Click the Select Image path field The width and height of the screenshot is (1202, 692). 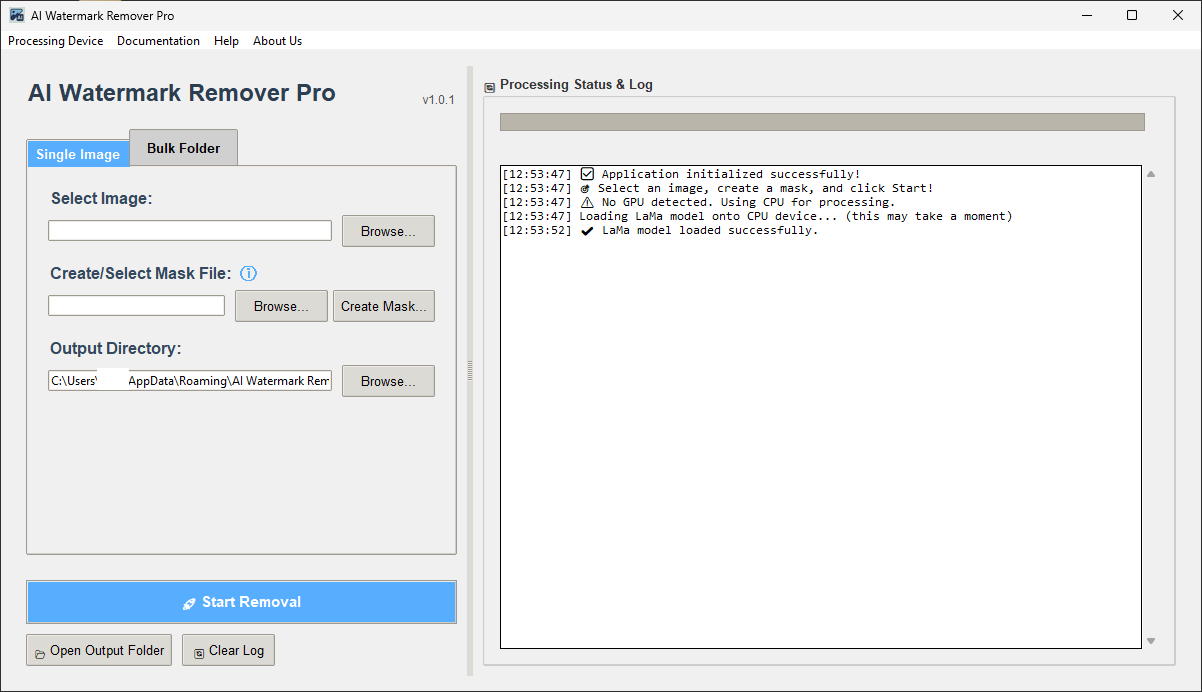point(190,231)
